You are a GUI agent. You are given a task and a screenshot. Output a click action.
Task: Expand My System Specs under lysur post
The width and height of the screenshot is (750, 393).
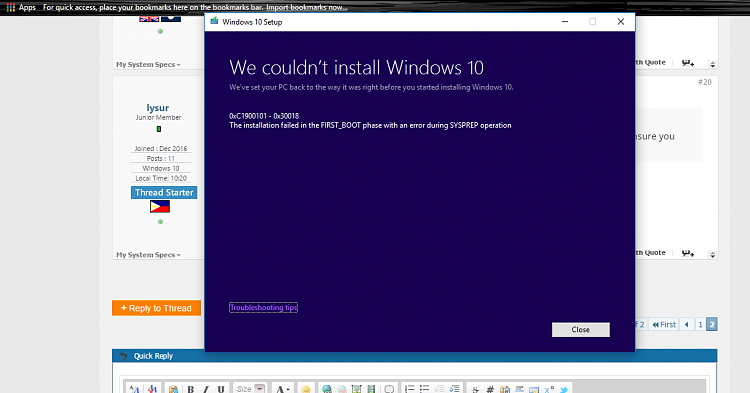tap(148, 255)
